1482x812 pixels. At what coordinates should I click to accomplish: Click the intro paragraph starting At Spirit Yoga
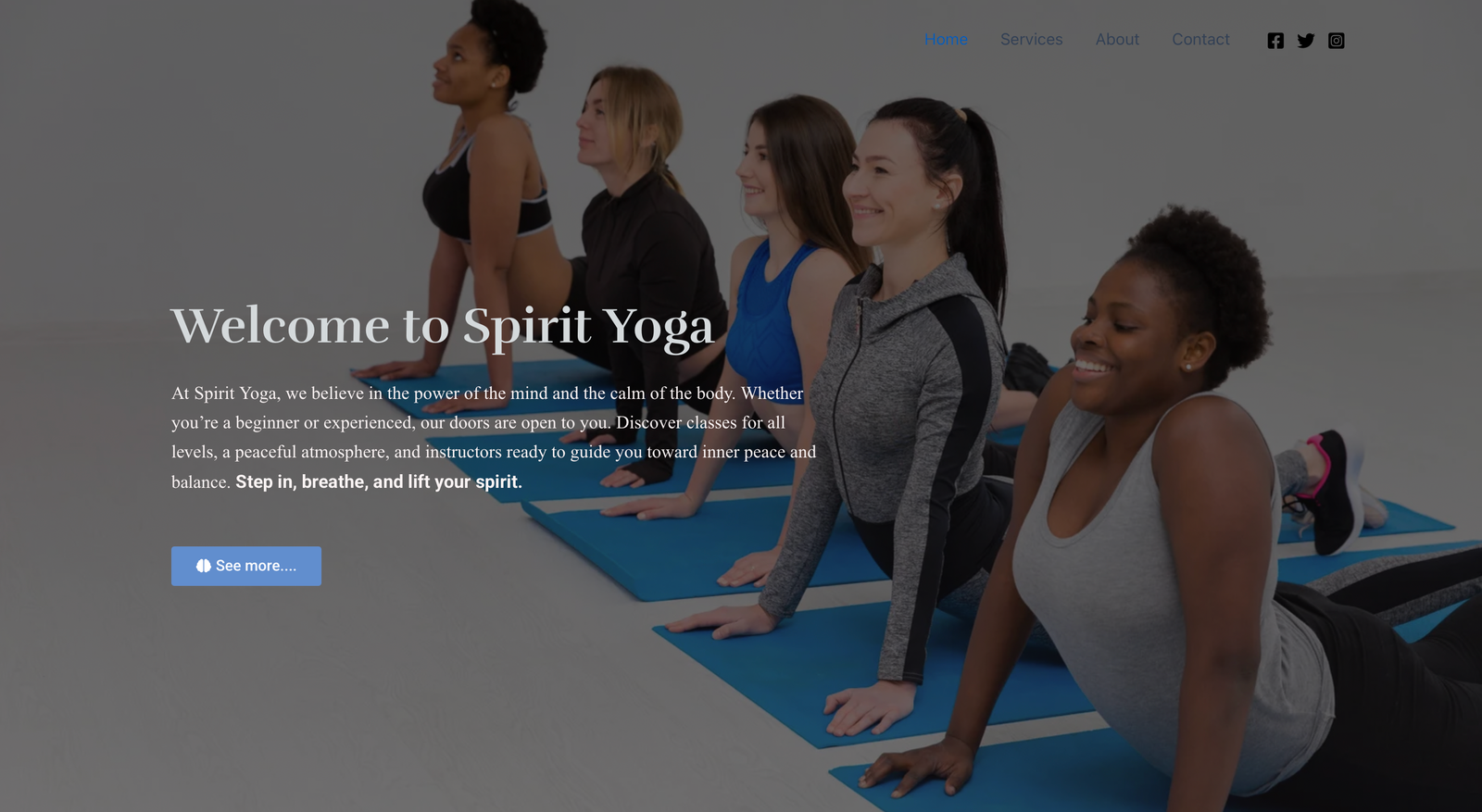(x=494, y=437)
